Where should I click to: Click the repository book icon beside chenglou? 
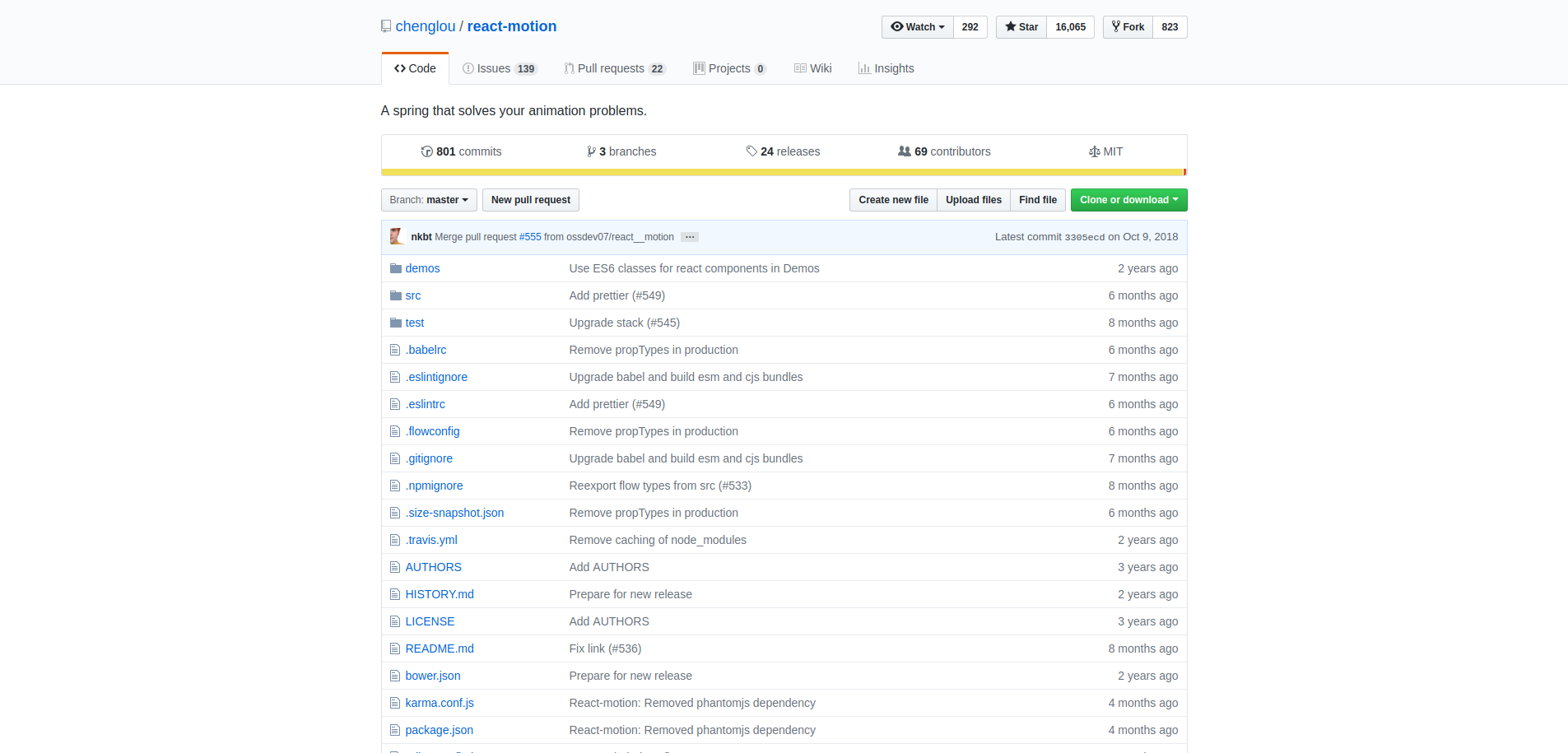click(386, 26)
